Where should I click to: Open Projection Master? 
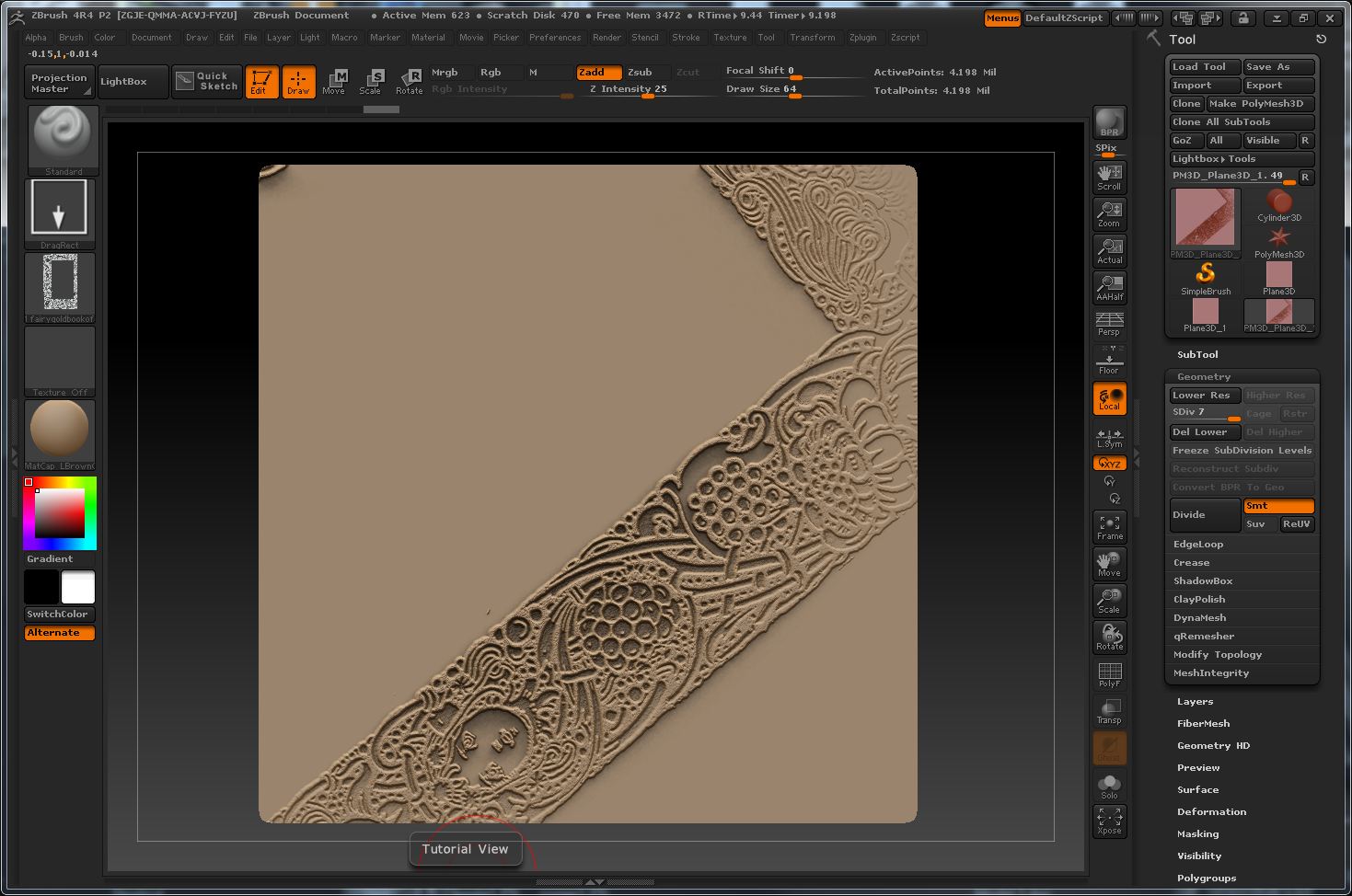[x=59, y=83]
